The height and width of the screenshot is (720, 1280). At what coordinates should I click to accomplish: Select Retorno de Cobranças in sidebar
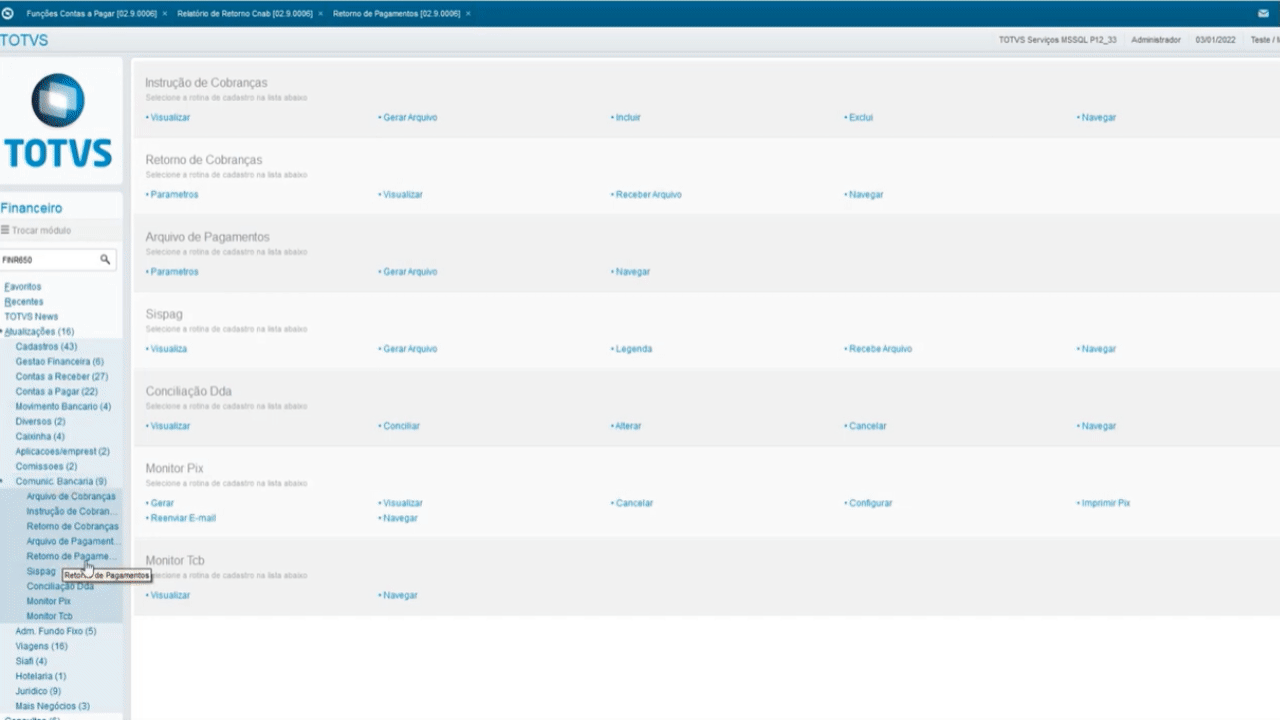coord(72,527)
